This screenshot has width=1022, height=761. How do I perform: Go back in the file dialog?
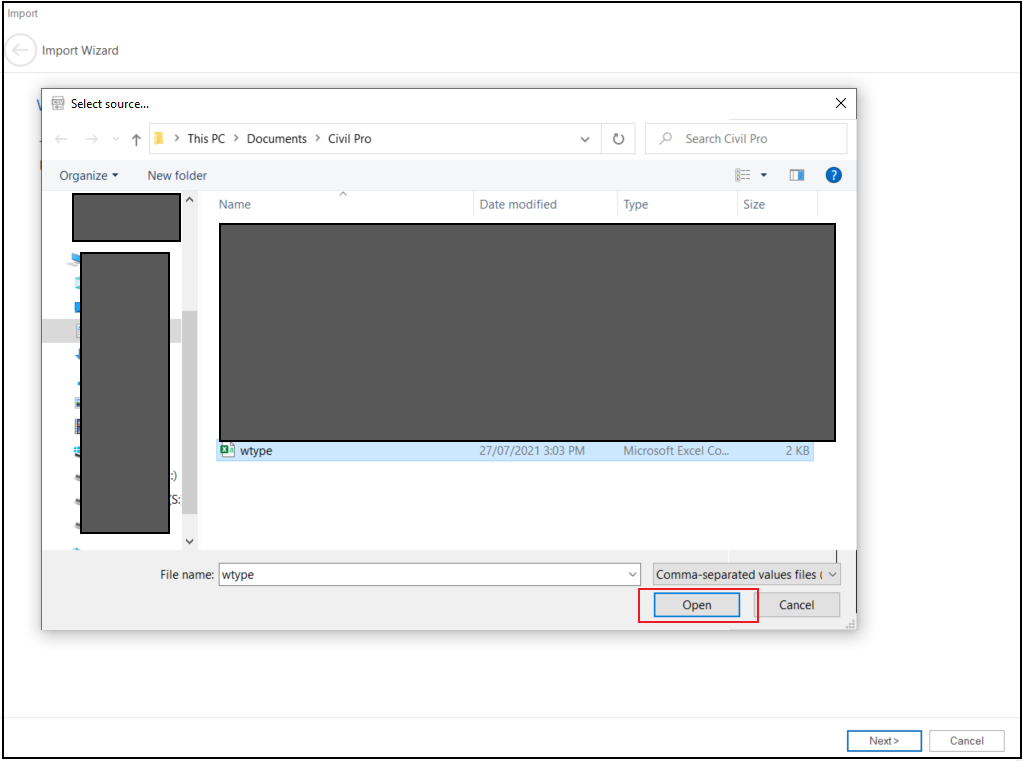(61, 139)
